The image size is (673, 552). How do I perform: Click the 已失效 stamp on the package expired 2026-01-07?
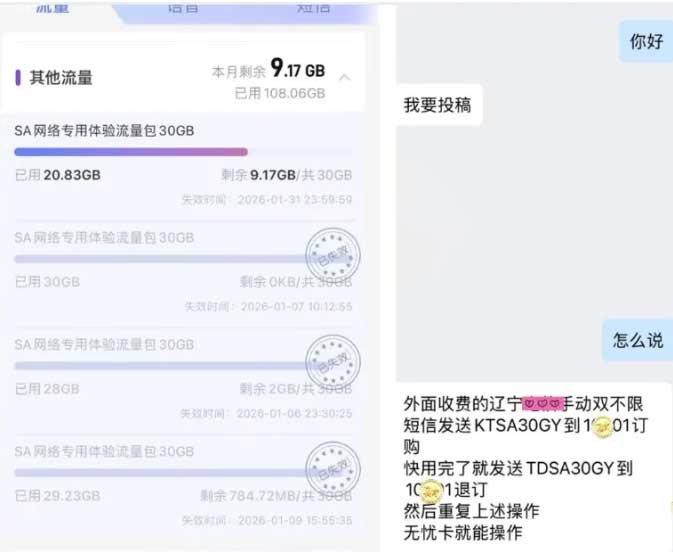(333, 255)
